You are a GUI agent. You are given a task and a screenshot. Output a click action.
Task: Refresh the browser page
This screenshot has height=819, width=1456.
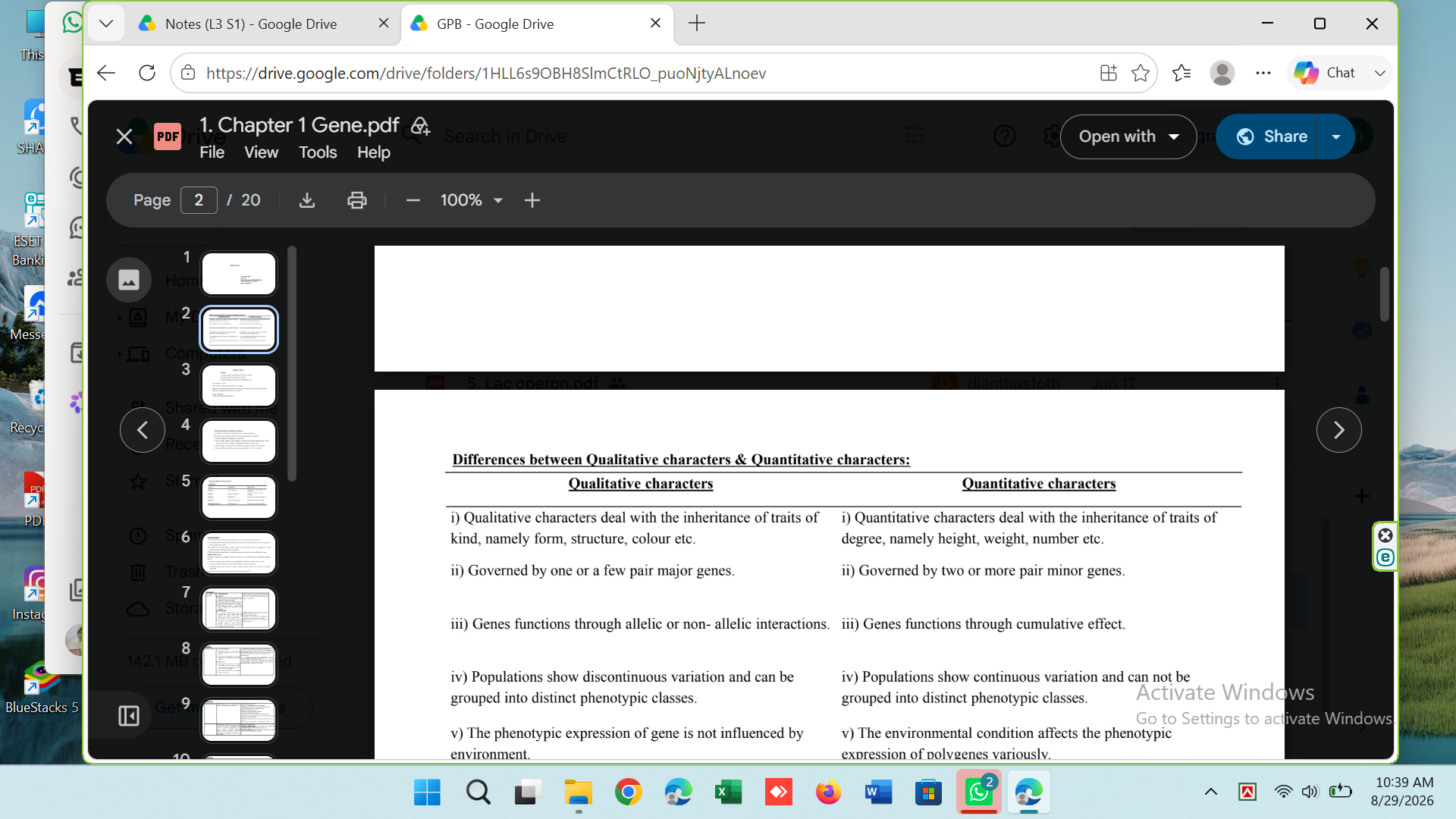pyautogui.click(x=147, y=73)
